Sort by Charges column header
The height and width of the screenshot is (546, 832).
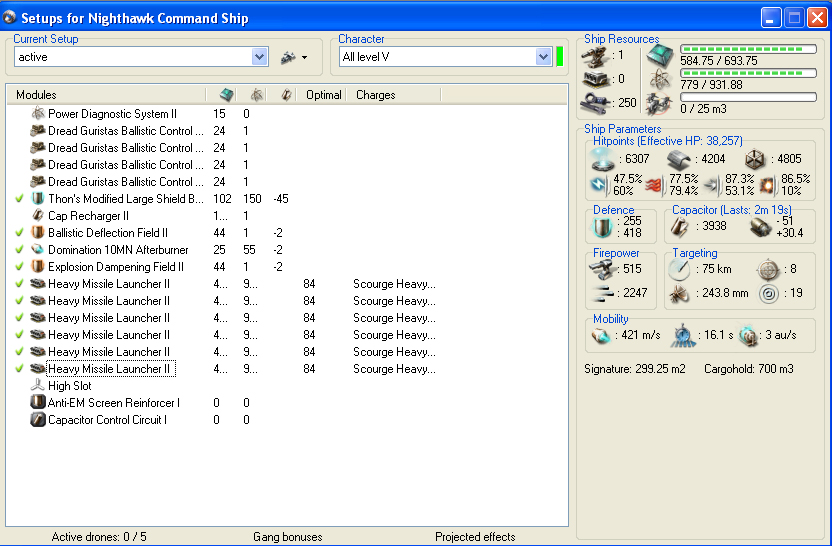(393, 95)
